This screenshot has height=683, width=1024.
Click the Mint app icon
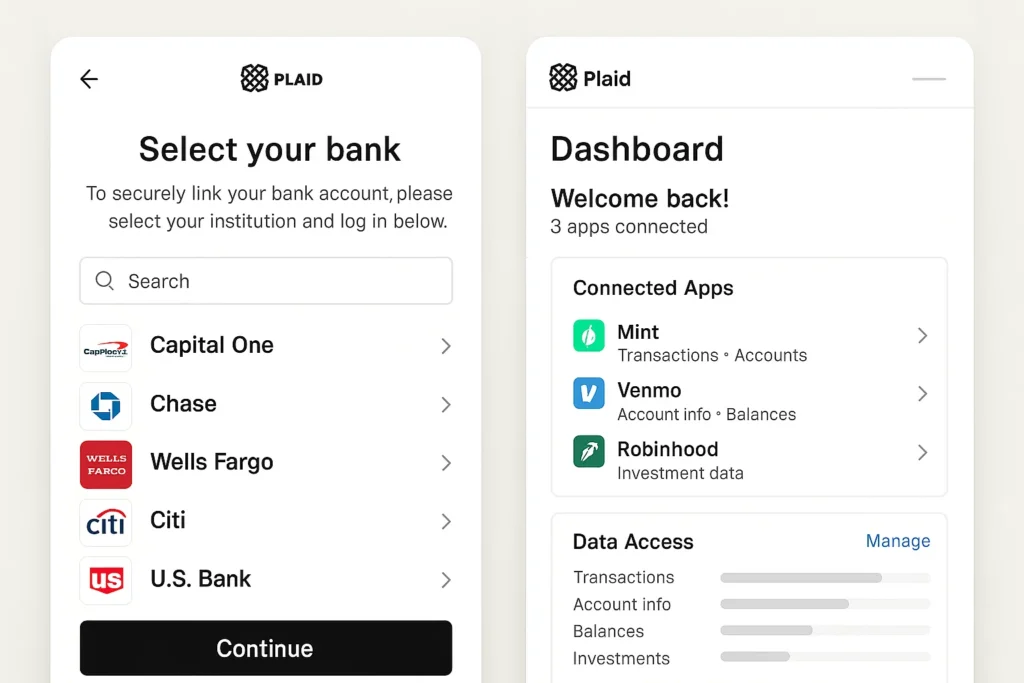589,337
